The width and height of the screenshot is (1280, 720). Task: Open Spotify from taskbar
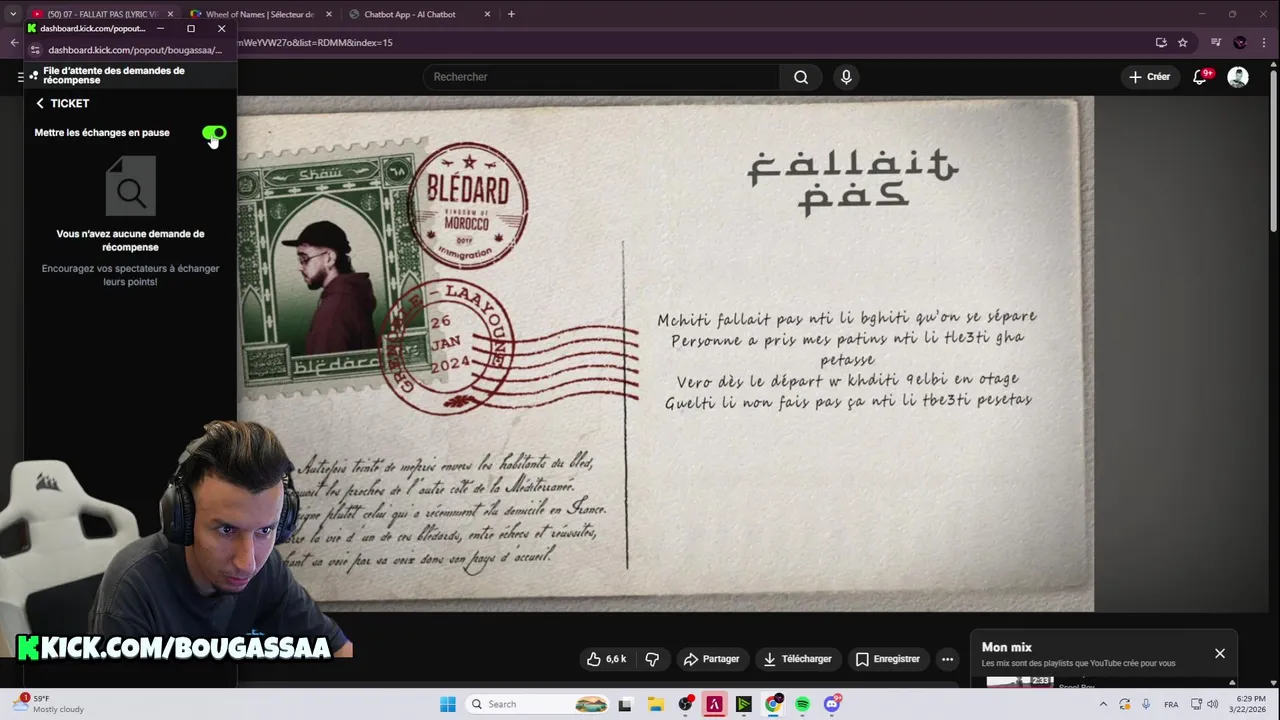[802, 704]
